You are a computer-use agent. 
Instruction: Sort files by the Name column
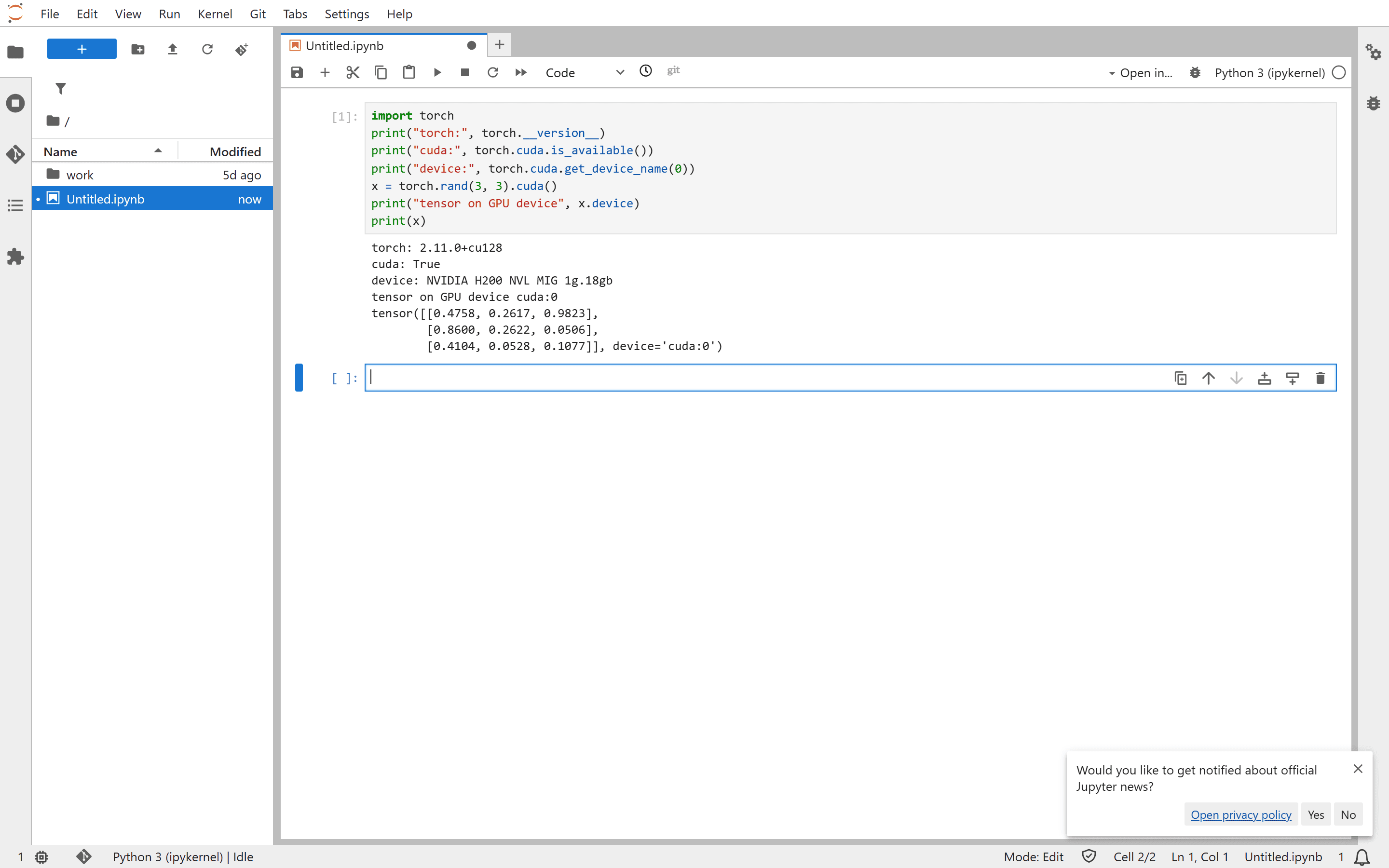coord(105,151)
